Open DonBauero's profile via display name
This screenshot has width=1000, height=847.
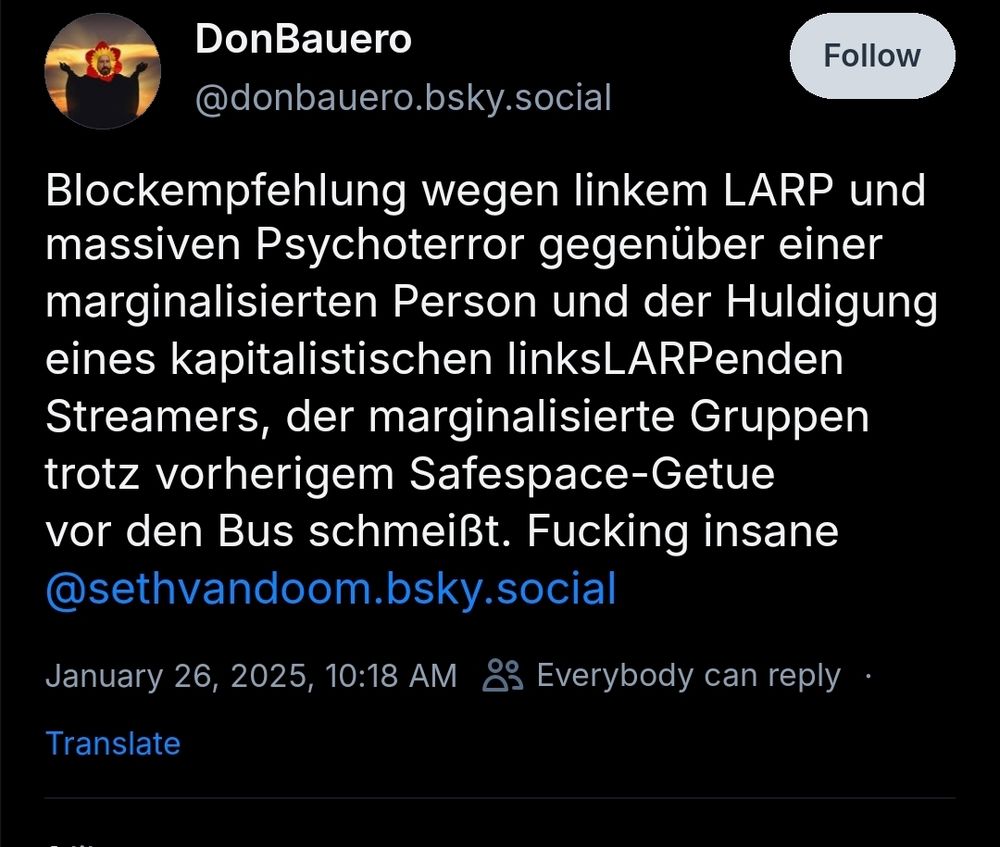(x=302, y=39)
